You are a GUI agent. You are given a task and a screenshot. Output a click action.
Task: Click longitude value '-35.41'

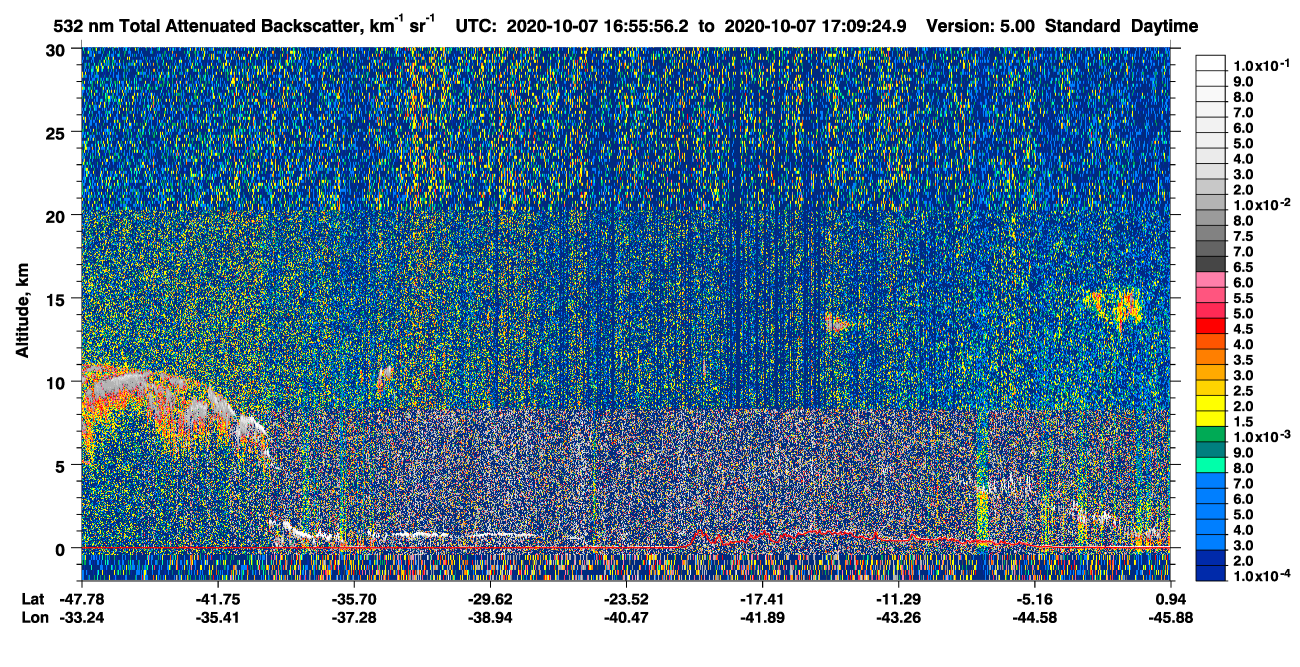click(x=217, y=618)
